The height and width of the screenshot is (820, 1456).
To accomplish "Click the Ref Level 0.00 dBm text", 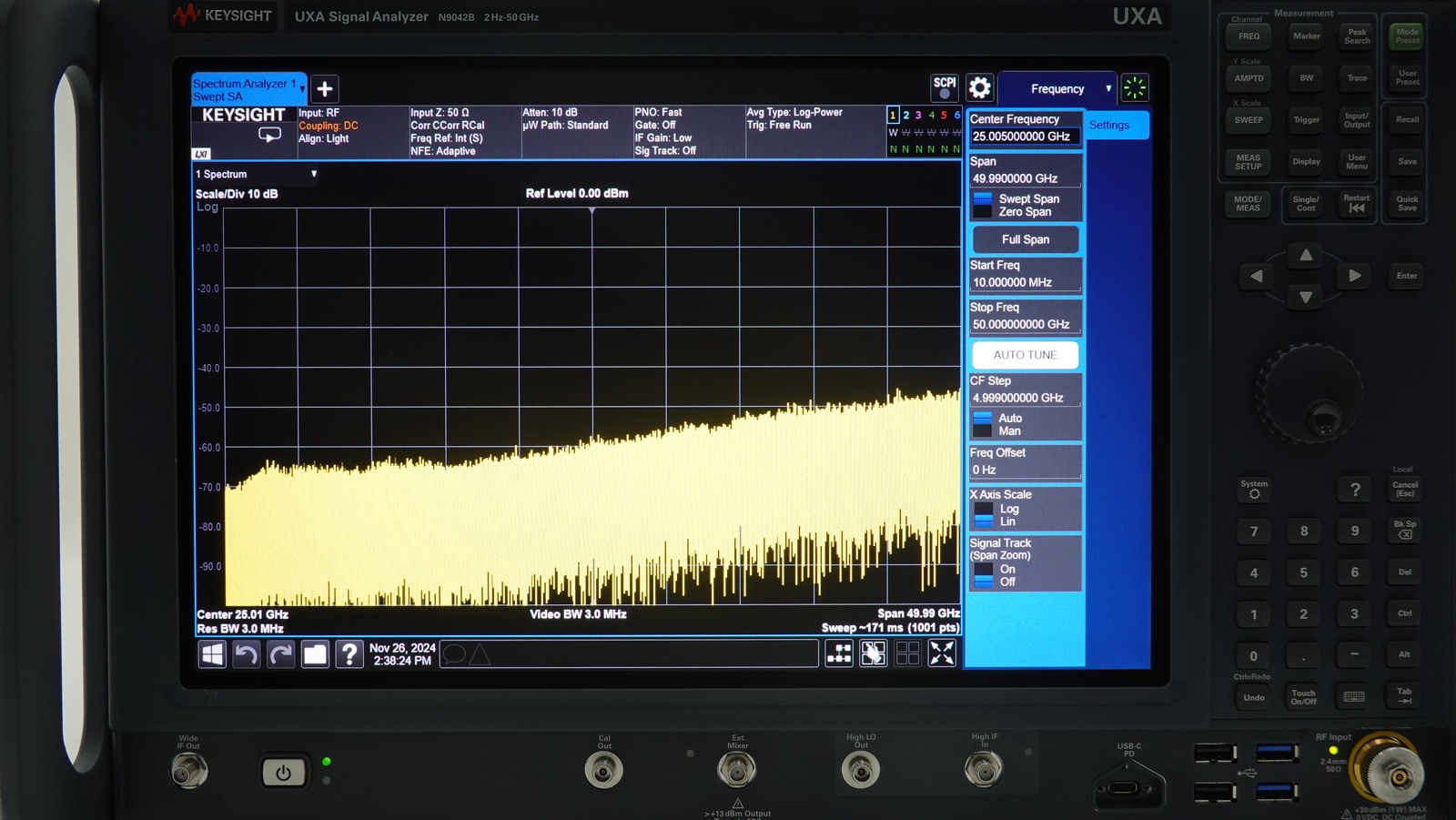I will click(x=577, y=193).
